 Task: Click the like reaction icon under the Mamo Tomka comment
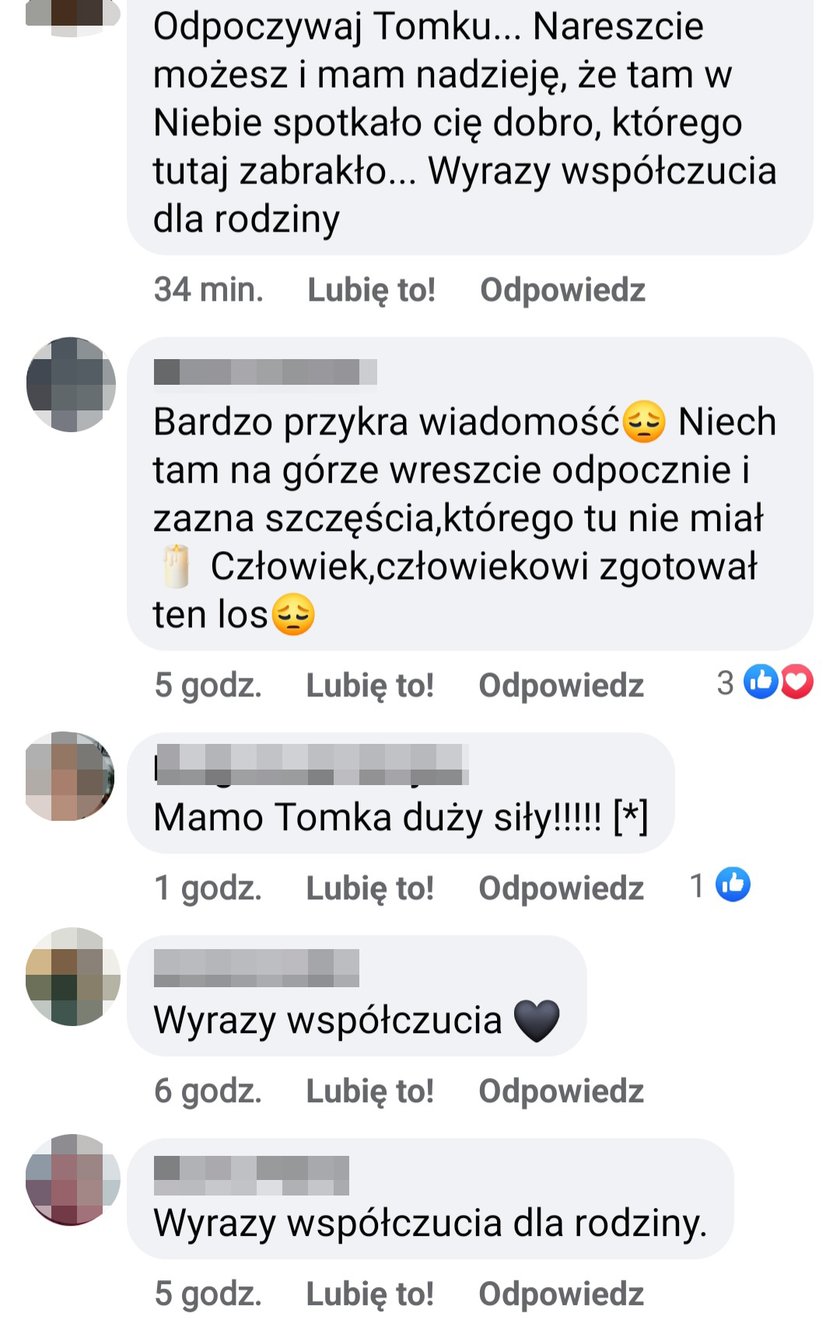tap(733, 885)
